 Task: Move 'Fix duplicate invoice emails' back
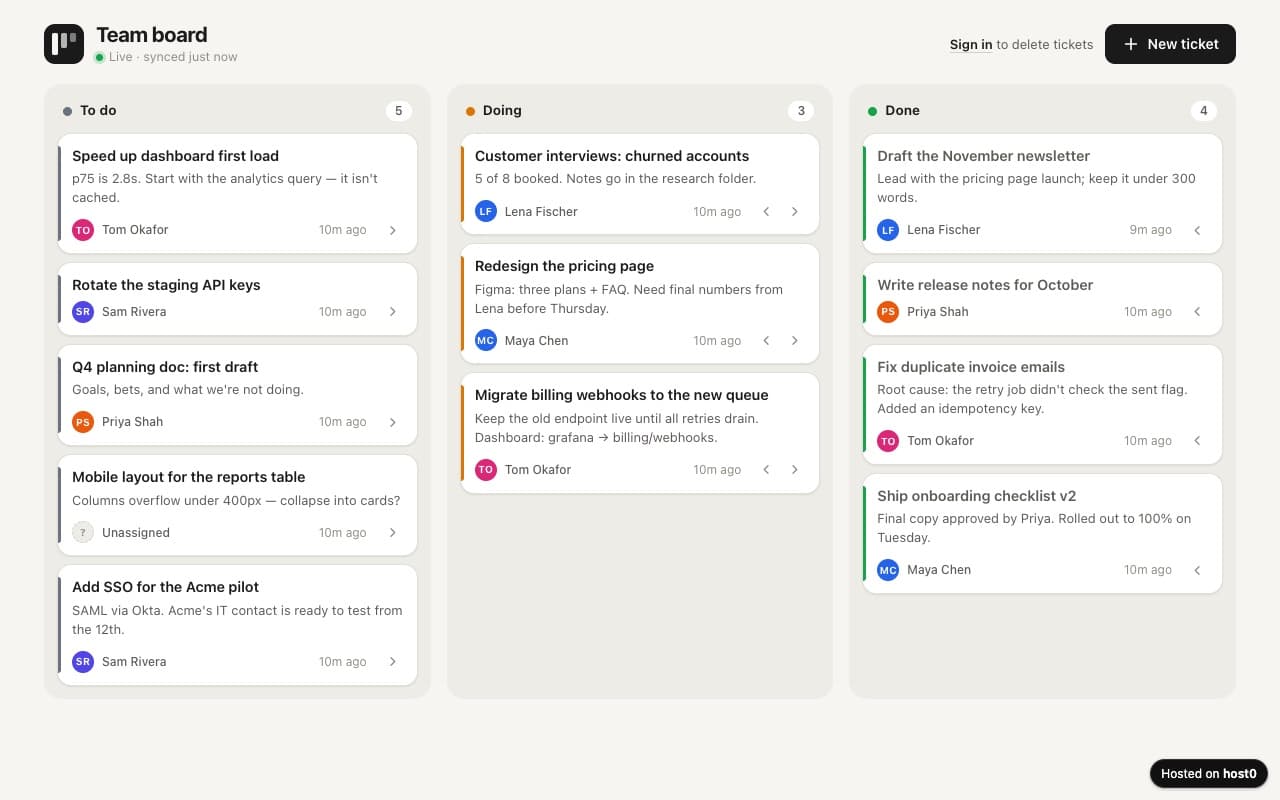click(1198, 441)
